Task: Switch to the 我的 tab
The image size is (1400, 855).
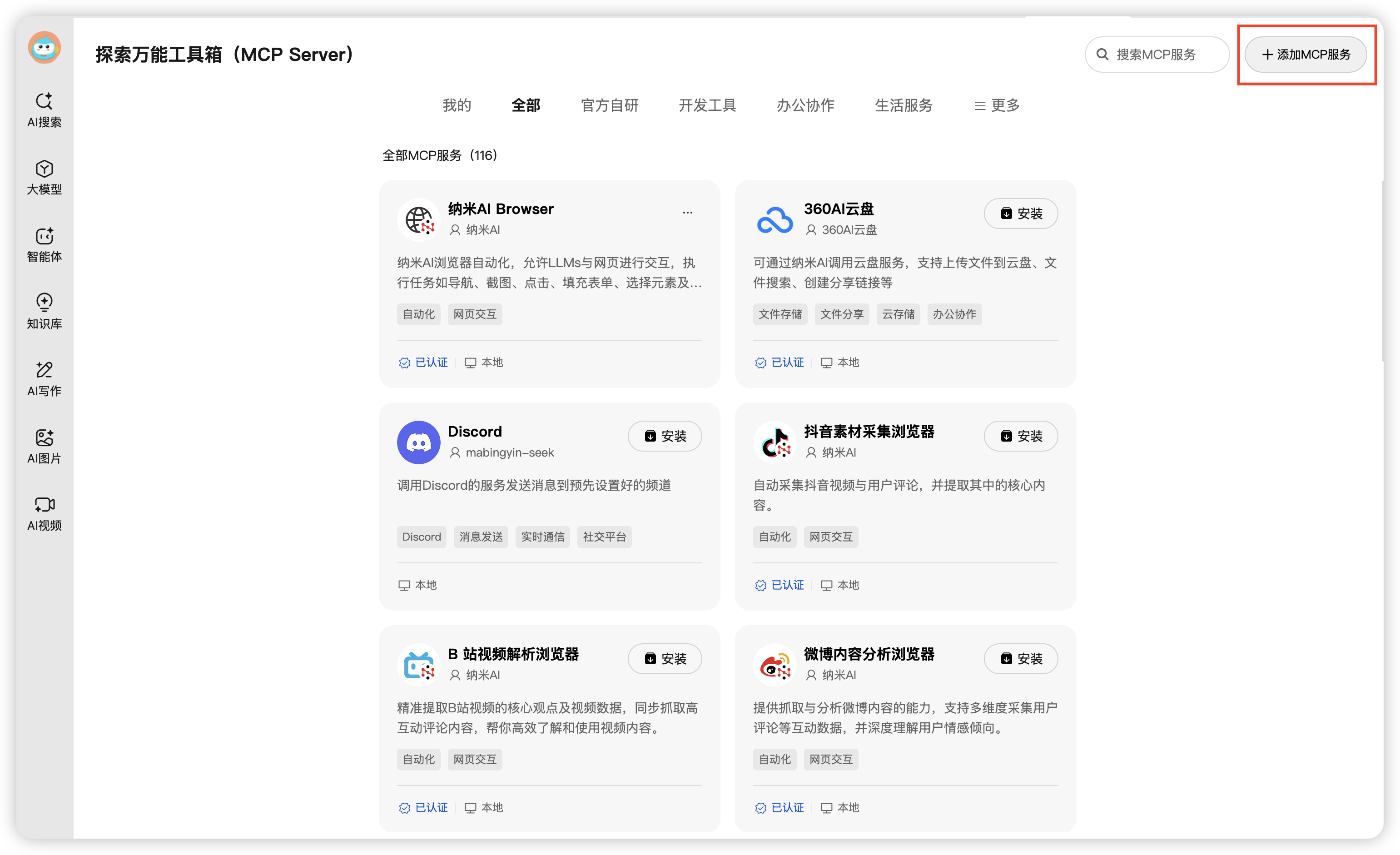Action: pyautogui.click(x=457, y=106)
